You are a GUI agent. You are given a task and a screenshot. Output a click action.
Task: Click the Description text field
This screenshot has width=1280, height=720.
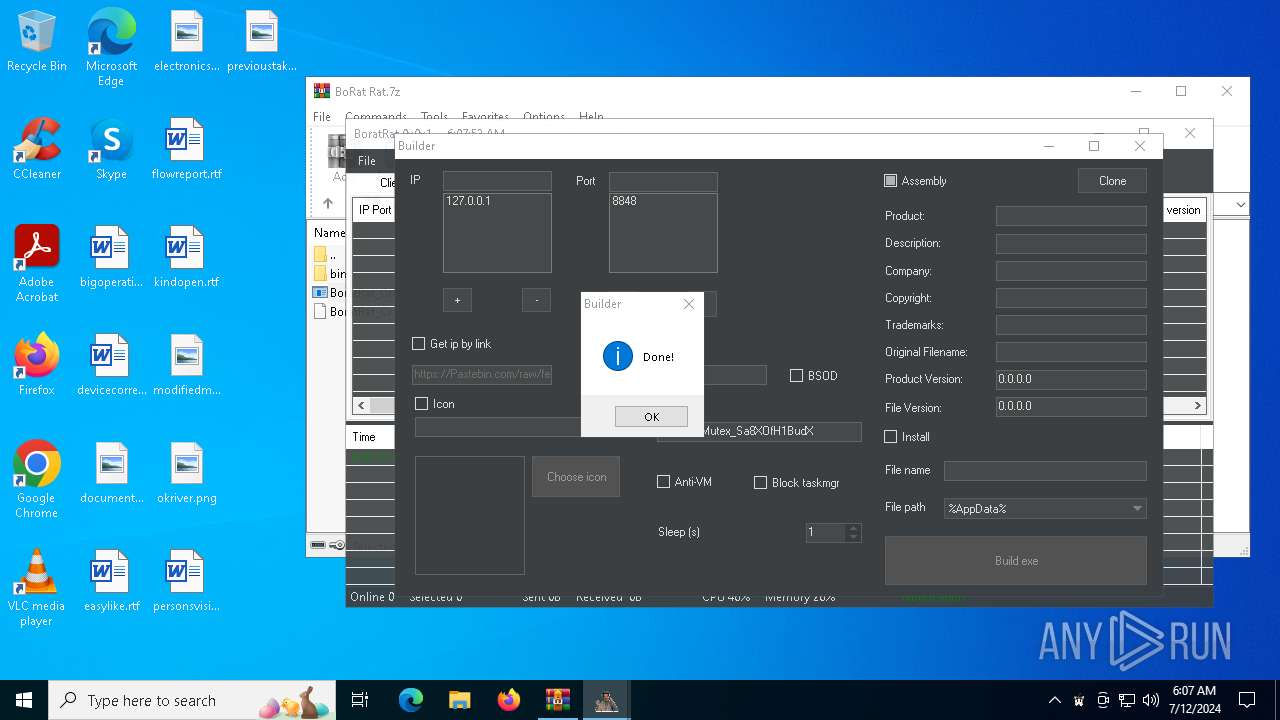point(1071,243)
